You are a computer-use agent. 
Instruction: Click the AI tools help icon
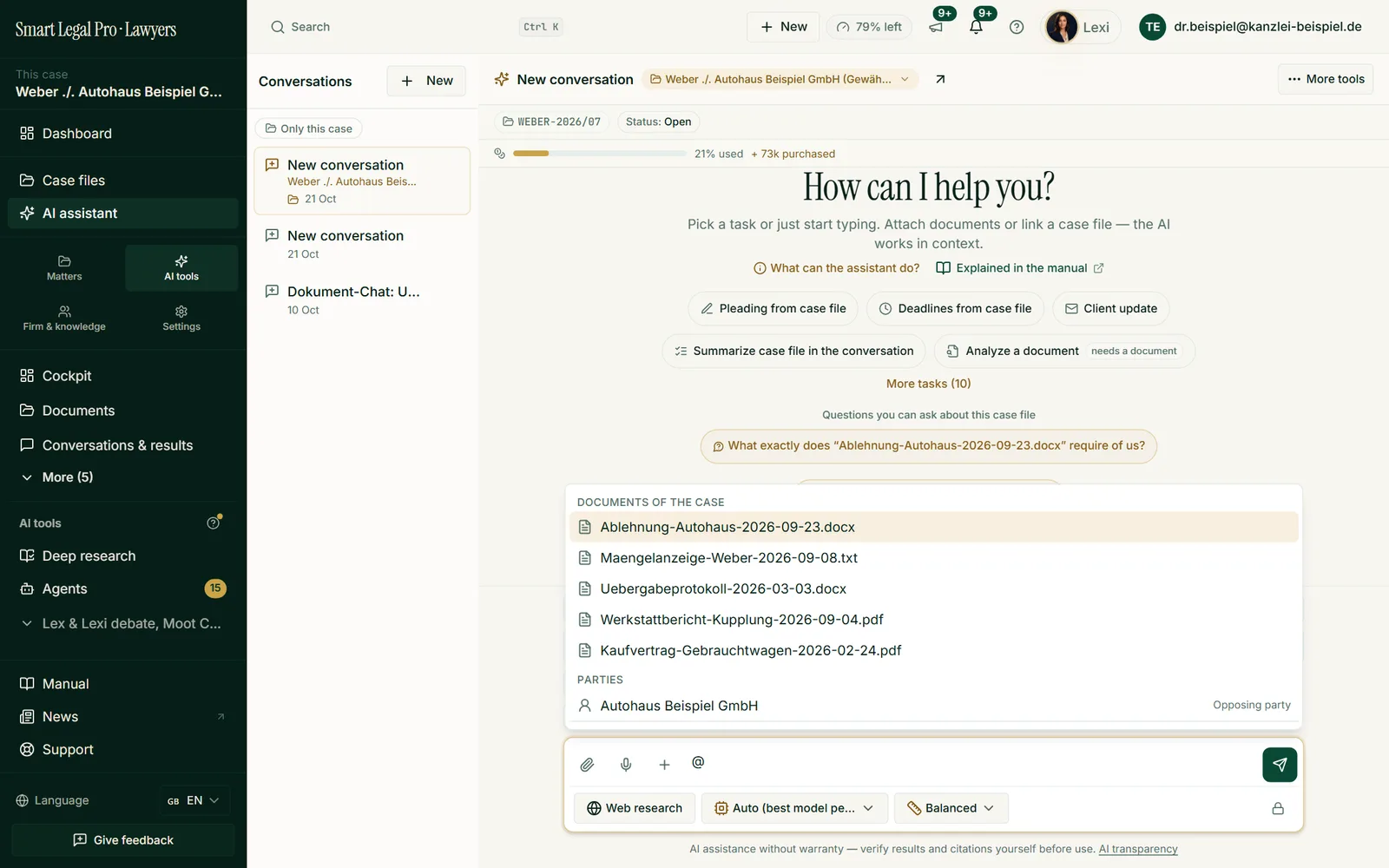click(214, 523)
